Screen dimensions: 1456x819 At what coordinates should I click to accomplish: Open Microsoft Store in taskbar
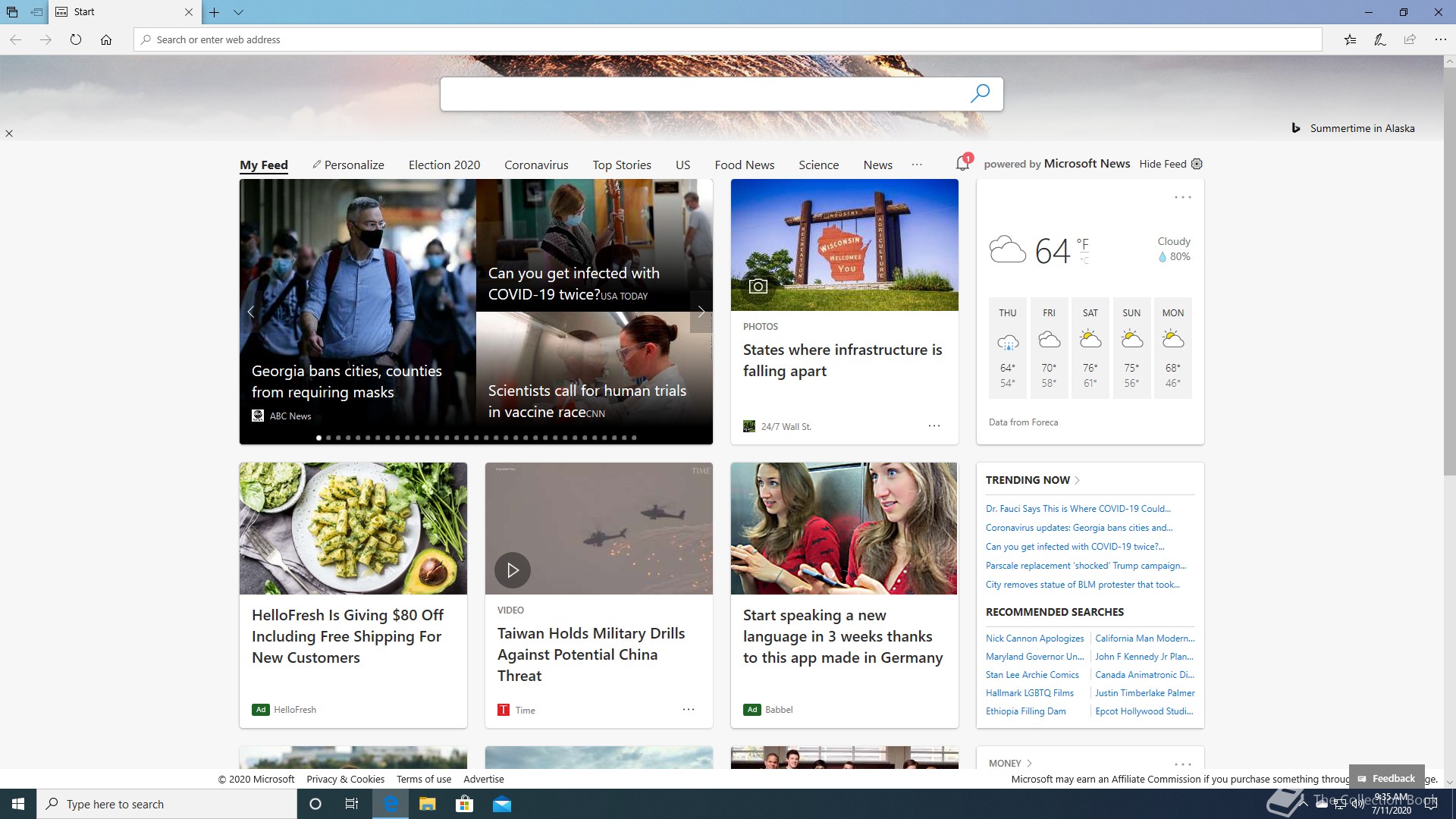point(464,804)
